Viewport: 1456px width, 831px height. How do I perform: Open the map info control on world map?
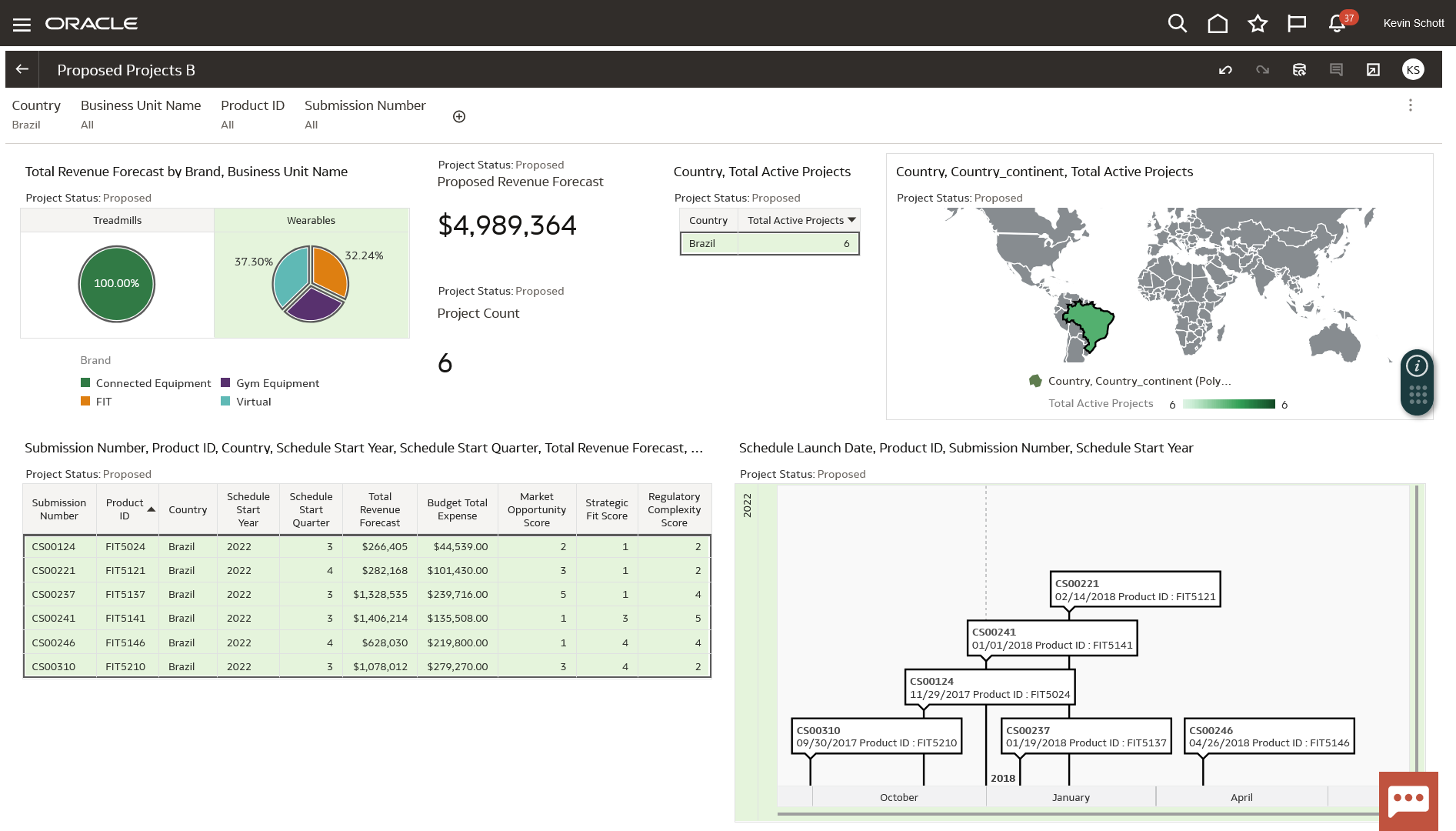pyautogui.click(x=1417, y=367)
